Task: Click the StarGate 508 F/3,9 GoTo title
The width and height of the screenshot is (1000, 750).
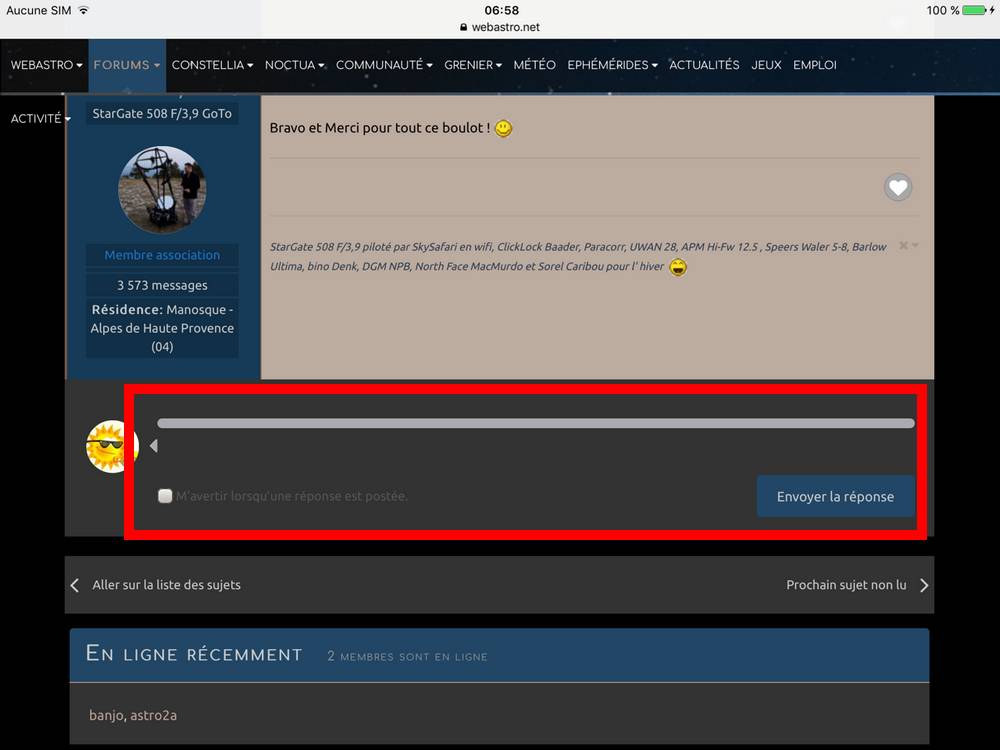Action: (162, 114)
